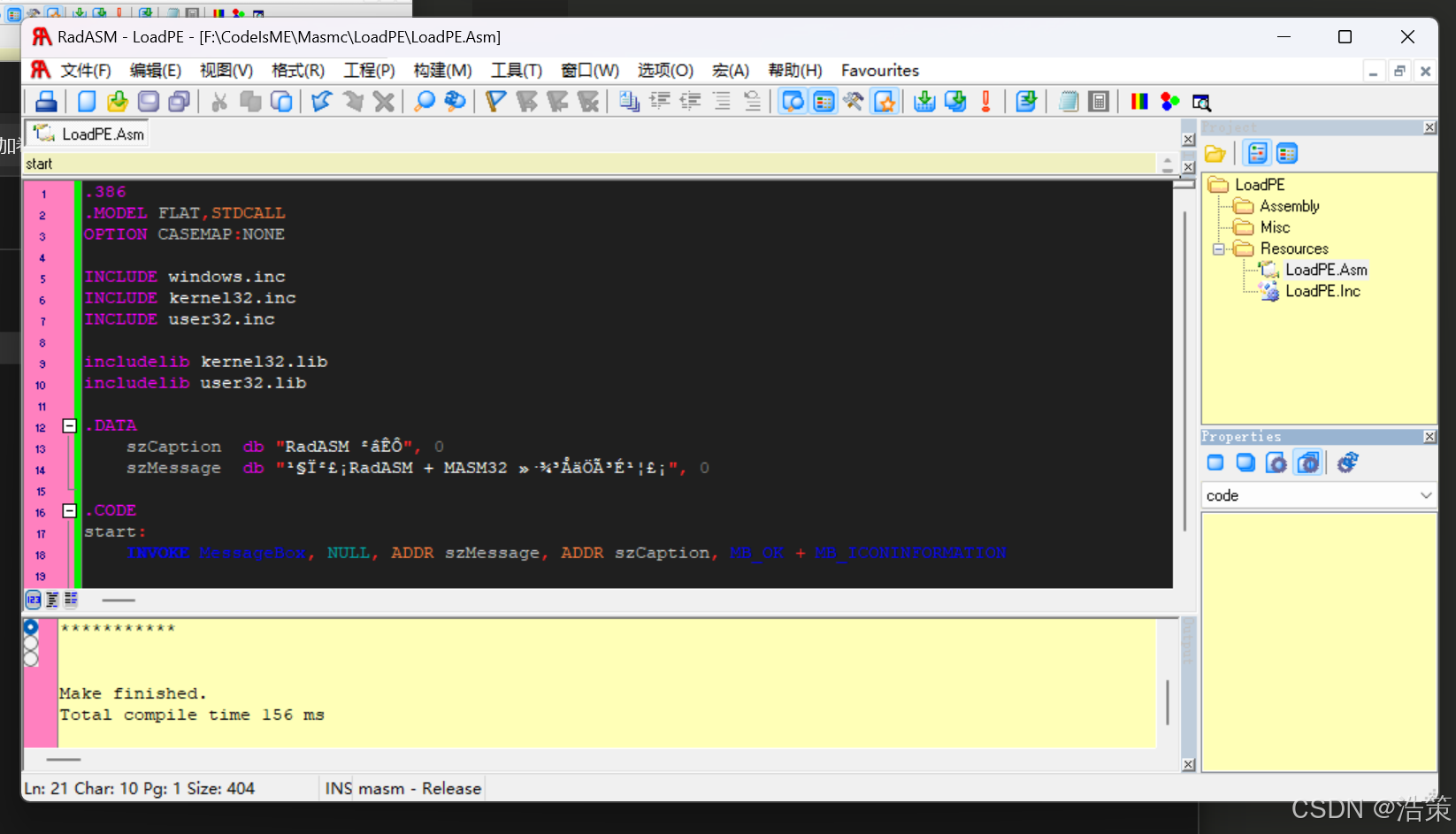The height and width of the screenshot is (834, 1456).
Task: Click the Indent lines toolbar icon
Action: pyautogui.click(x=660, y=102)
